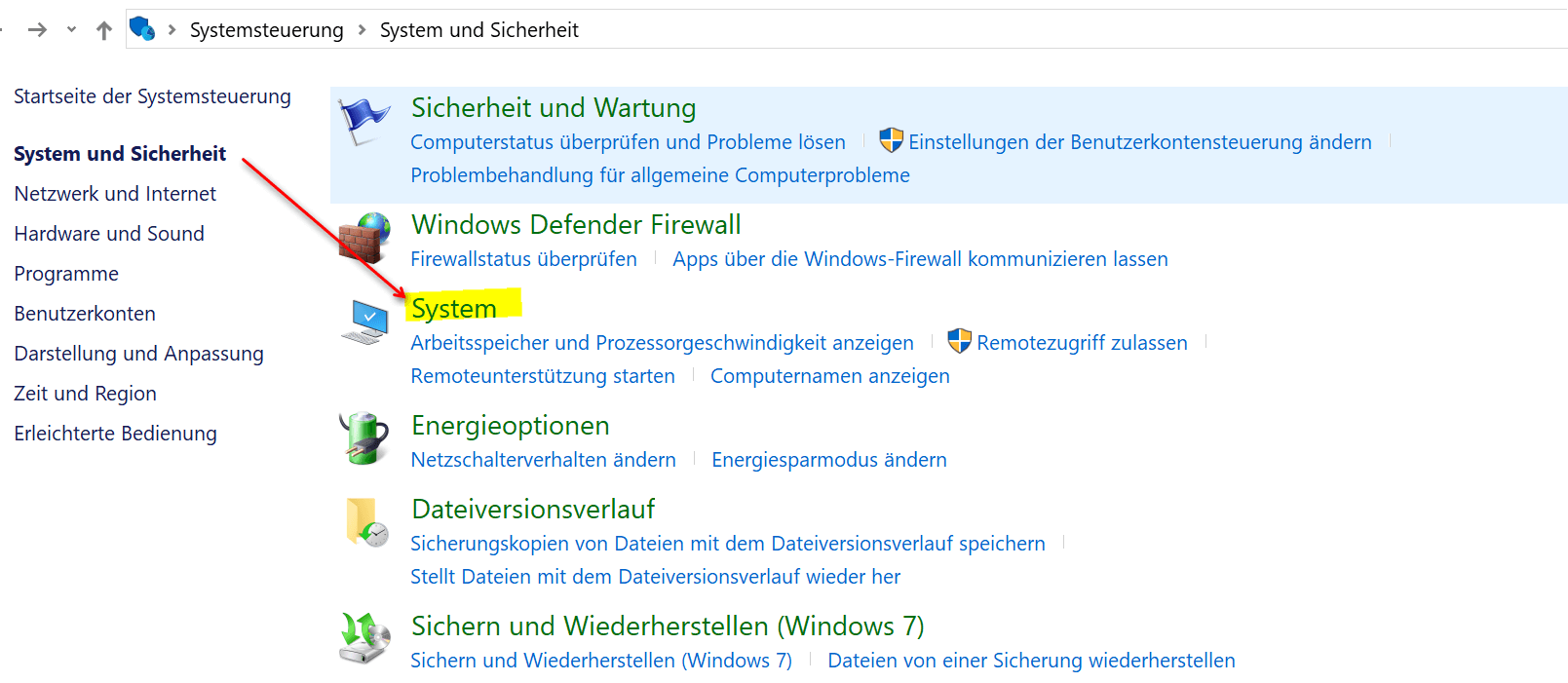Open Firewallstatus überprüfen link
This screenshot has height=683, width=1568.
(523, 259)
